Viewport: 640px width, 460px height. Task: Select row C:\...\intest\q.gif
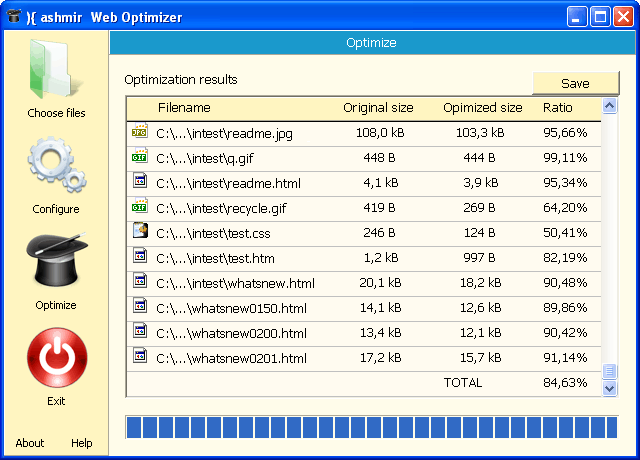tap(364, 159)
